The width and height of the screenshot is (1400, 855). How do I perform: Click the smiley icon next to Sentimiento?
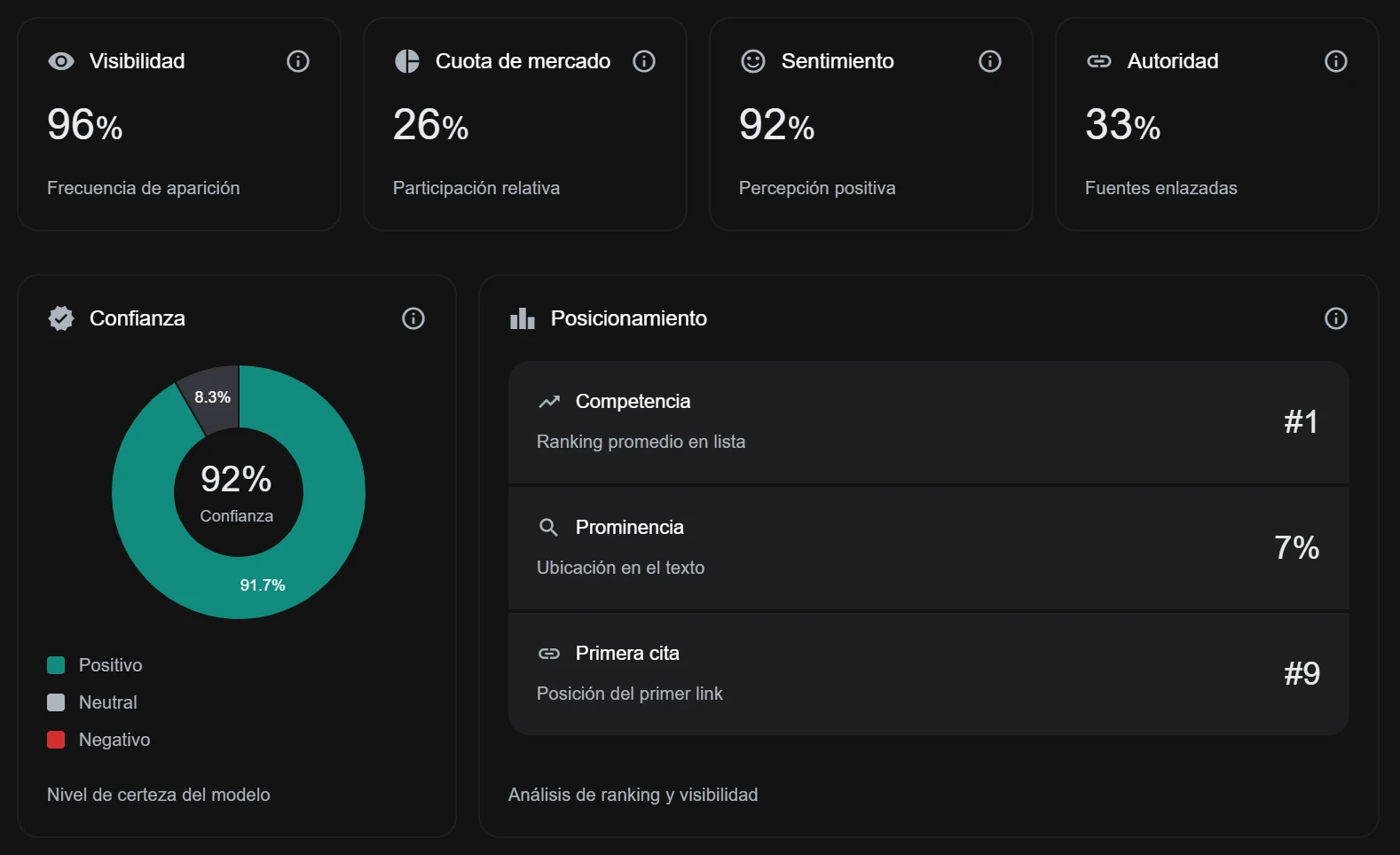coord(753,61)
